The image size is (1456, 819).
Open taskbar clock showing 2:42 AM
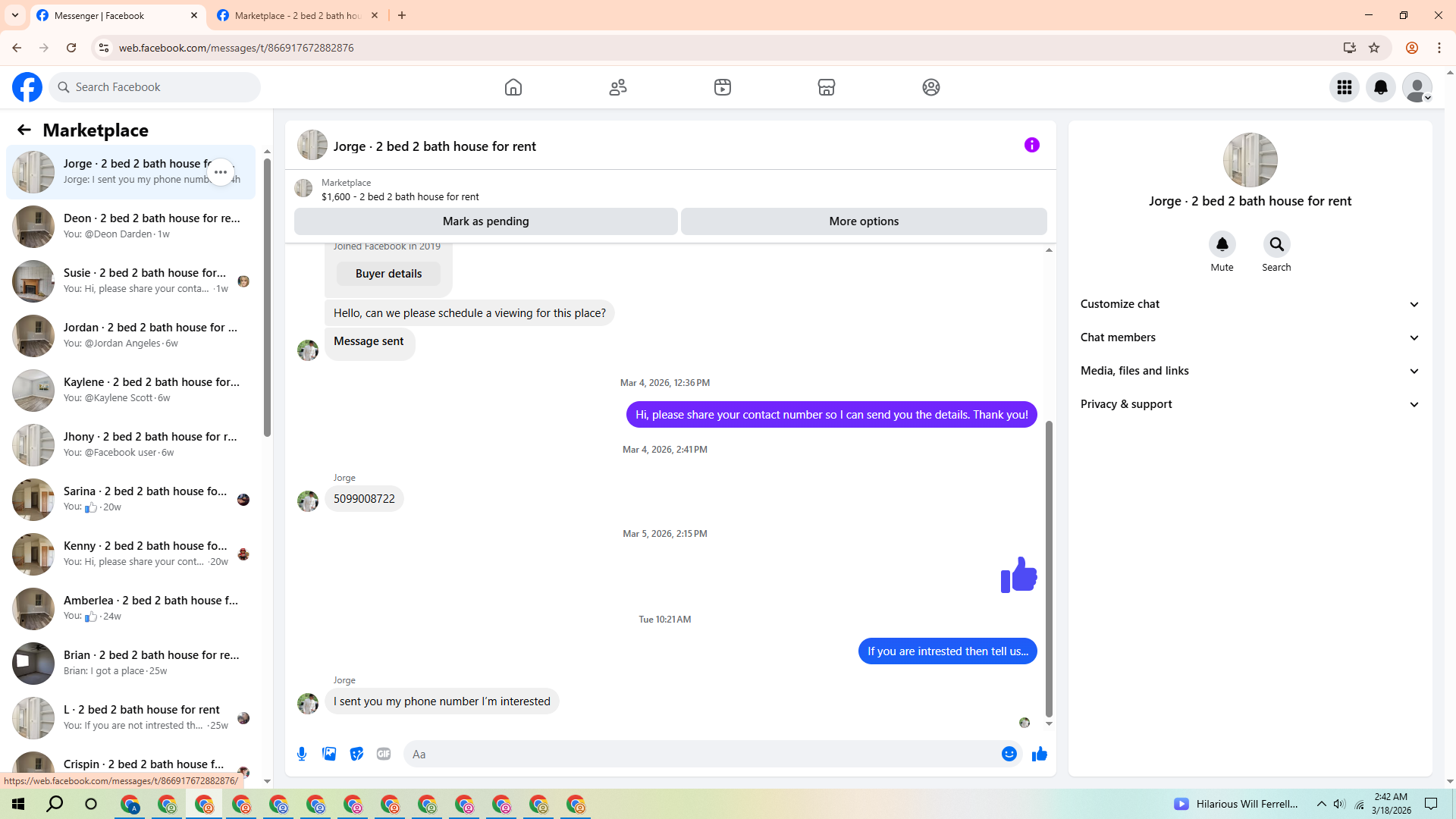click(x=1391, y=804)
